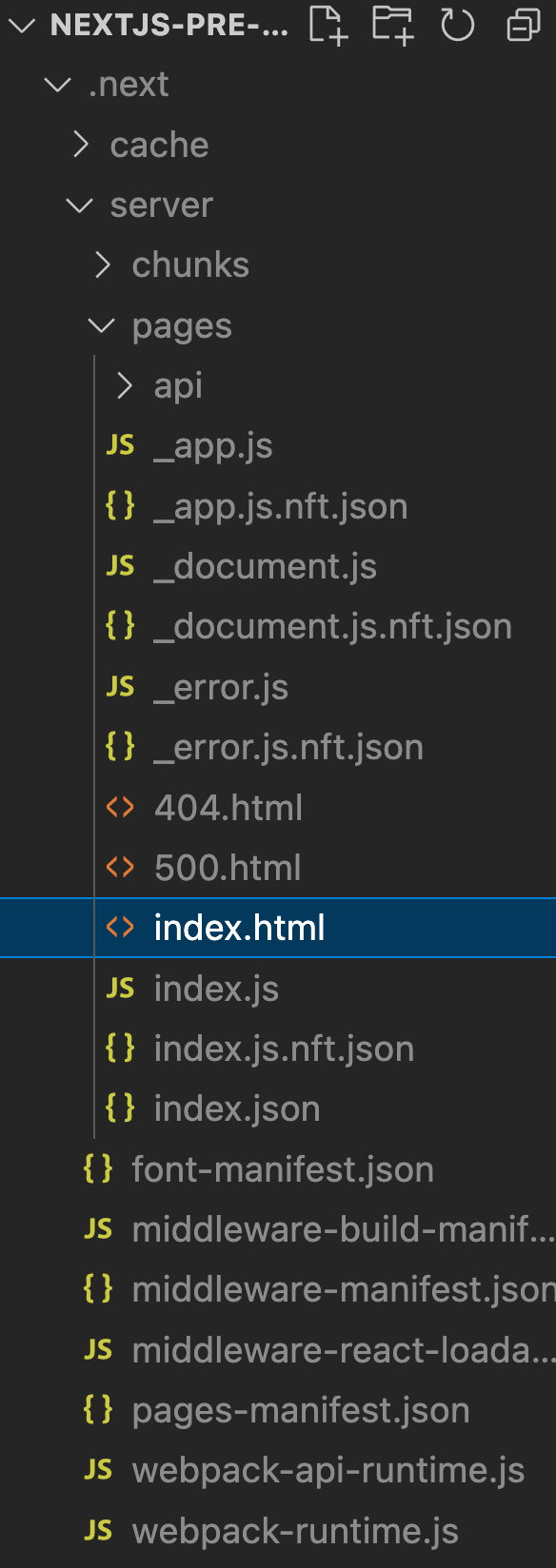Screen dimensions: 556x1568
Task: Expand the api folder chevron
Action: tap(125, 386)
